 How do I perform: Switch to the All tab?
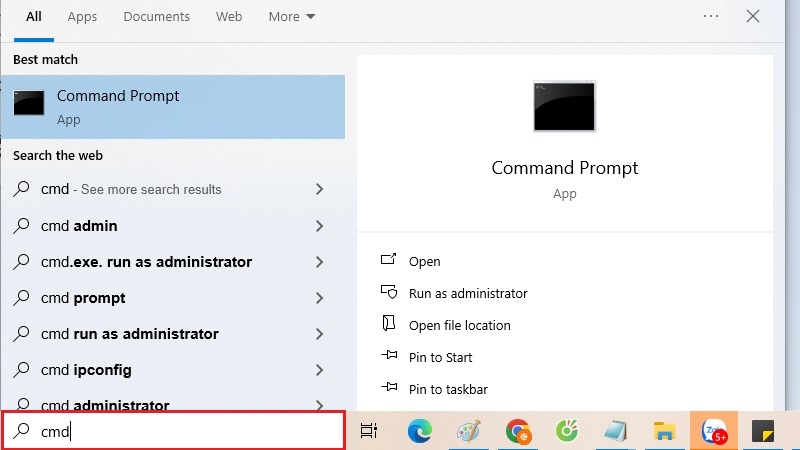point(34,17)
